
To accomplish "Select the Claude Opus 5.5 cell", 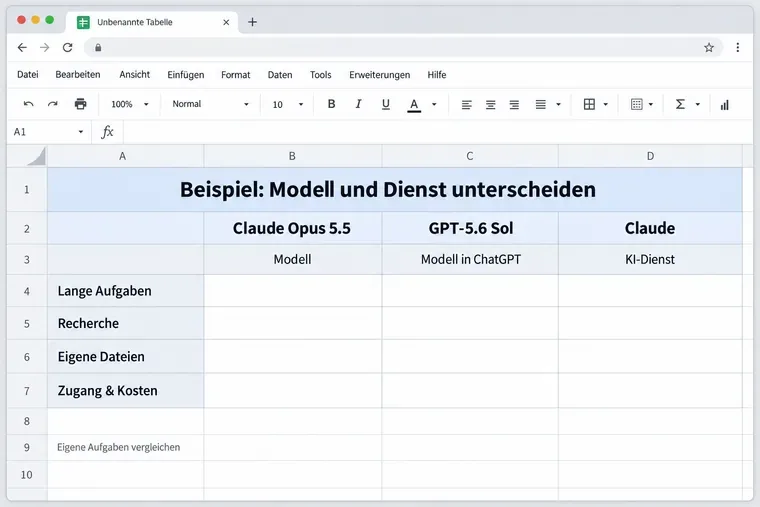I will pos(293,228).
